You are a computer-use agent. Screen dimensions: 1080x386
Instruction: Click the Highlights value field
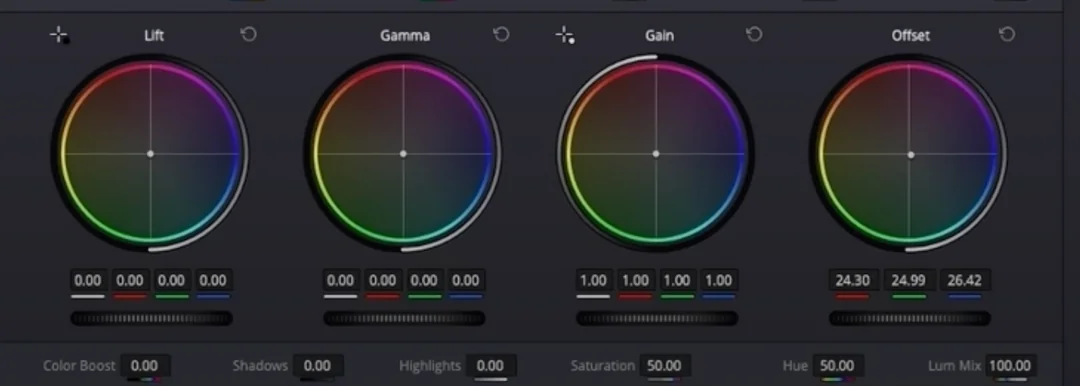[490, 365]
